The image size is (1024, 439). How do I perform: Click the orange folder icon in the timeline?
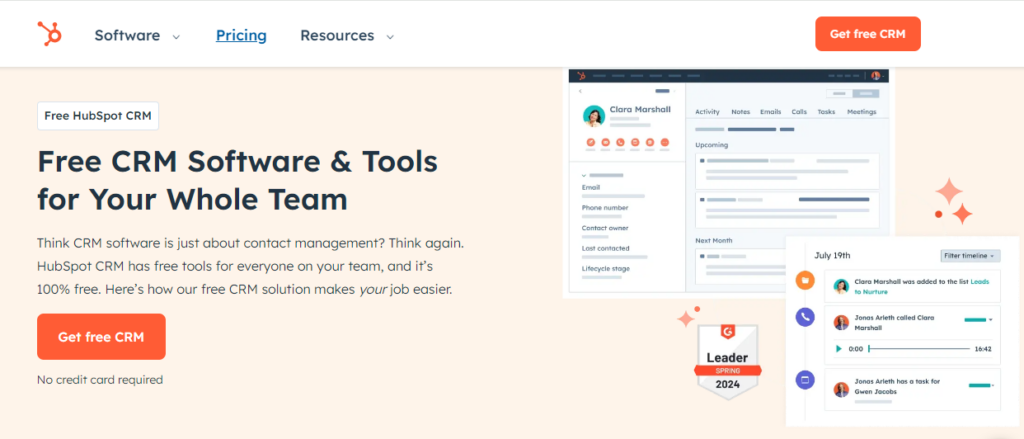(804, 281)
